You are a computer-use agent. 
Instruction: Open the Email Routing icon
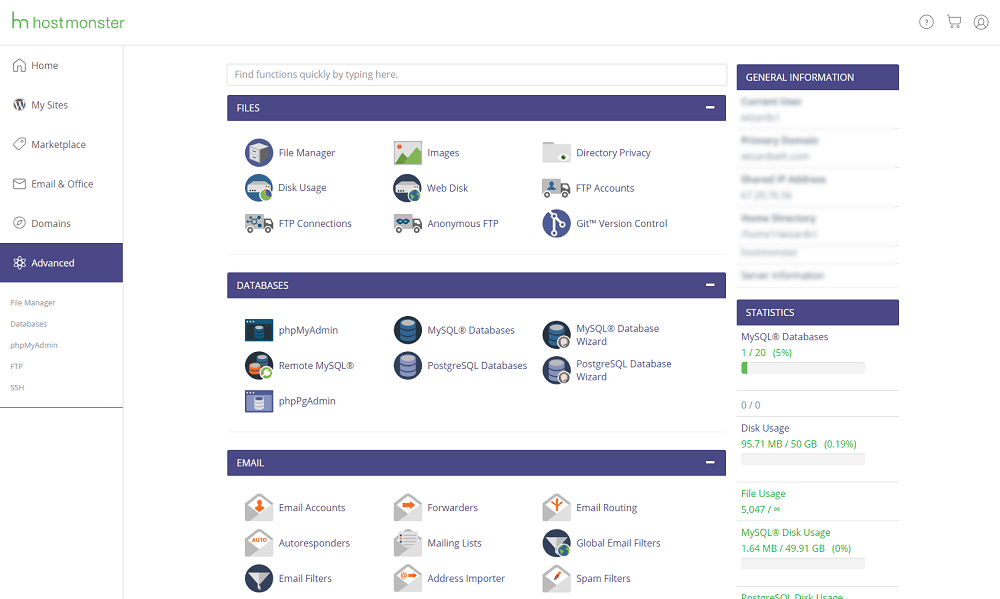556,507
